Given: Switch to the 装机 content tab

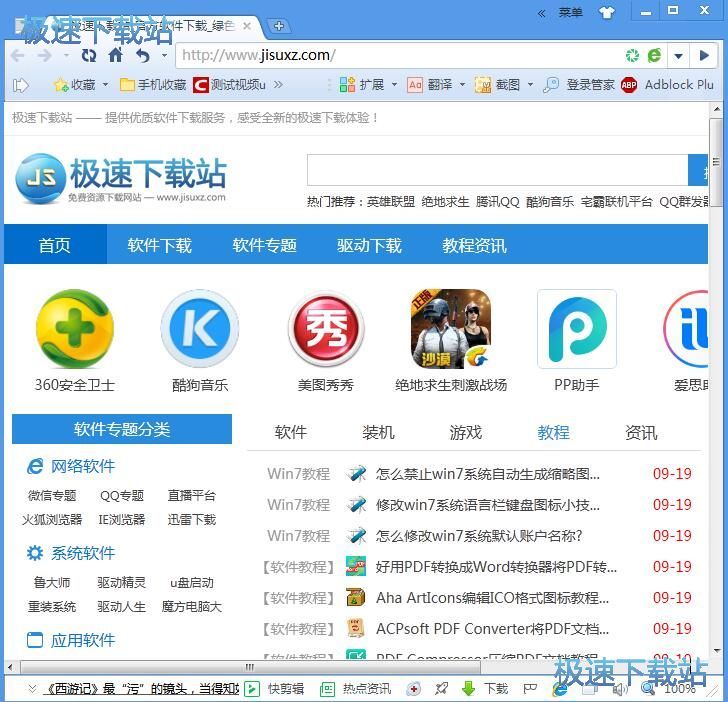Looking at the screenshot, I should [x=378, y=432].
